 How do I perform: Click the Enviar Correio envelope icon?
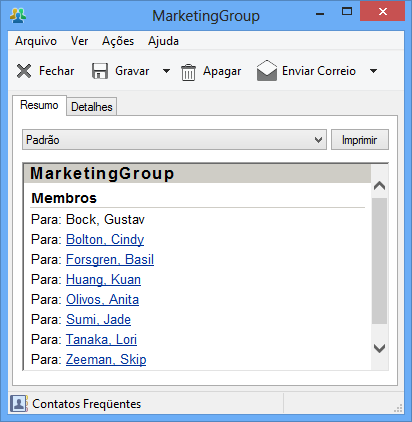tap(267, 70)
